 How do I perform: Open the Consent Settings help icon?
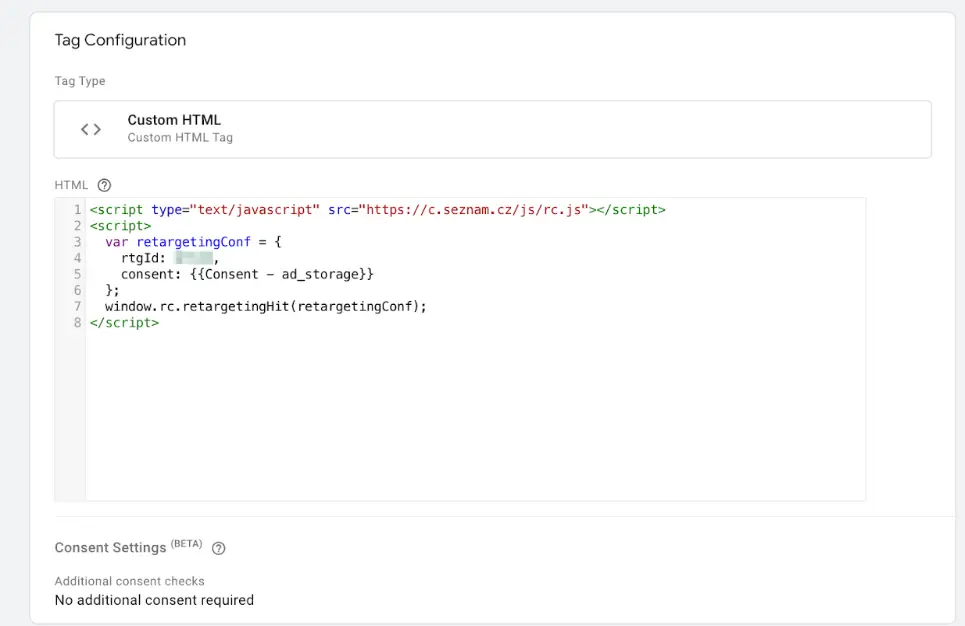click(x=218, y=548)
